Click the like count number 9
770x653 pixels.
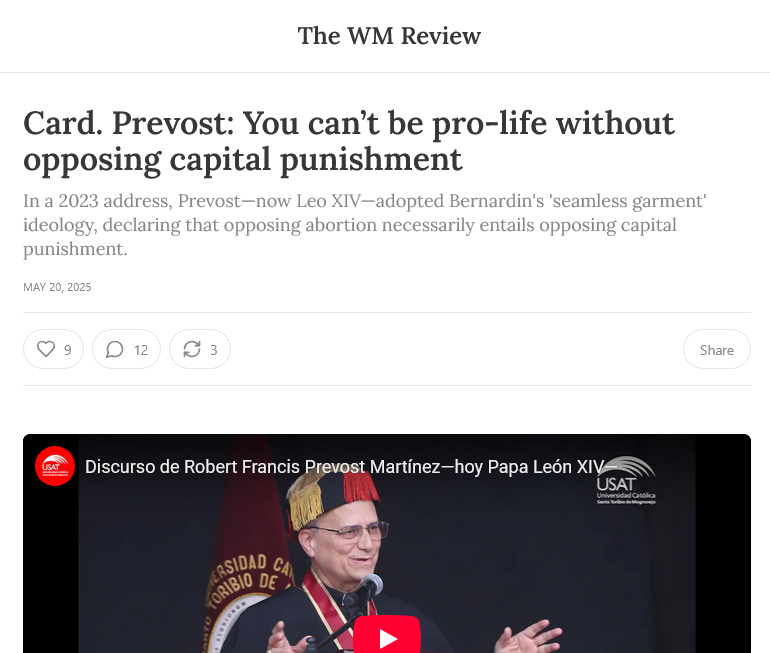pyautogui.click(x=68, y=350)
